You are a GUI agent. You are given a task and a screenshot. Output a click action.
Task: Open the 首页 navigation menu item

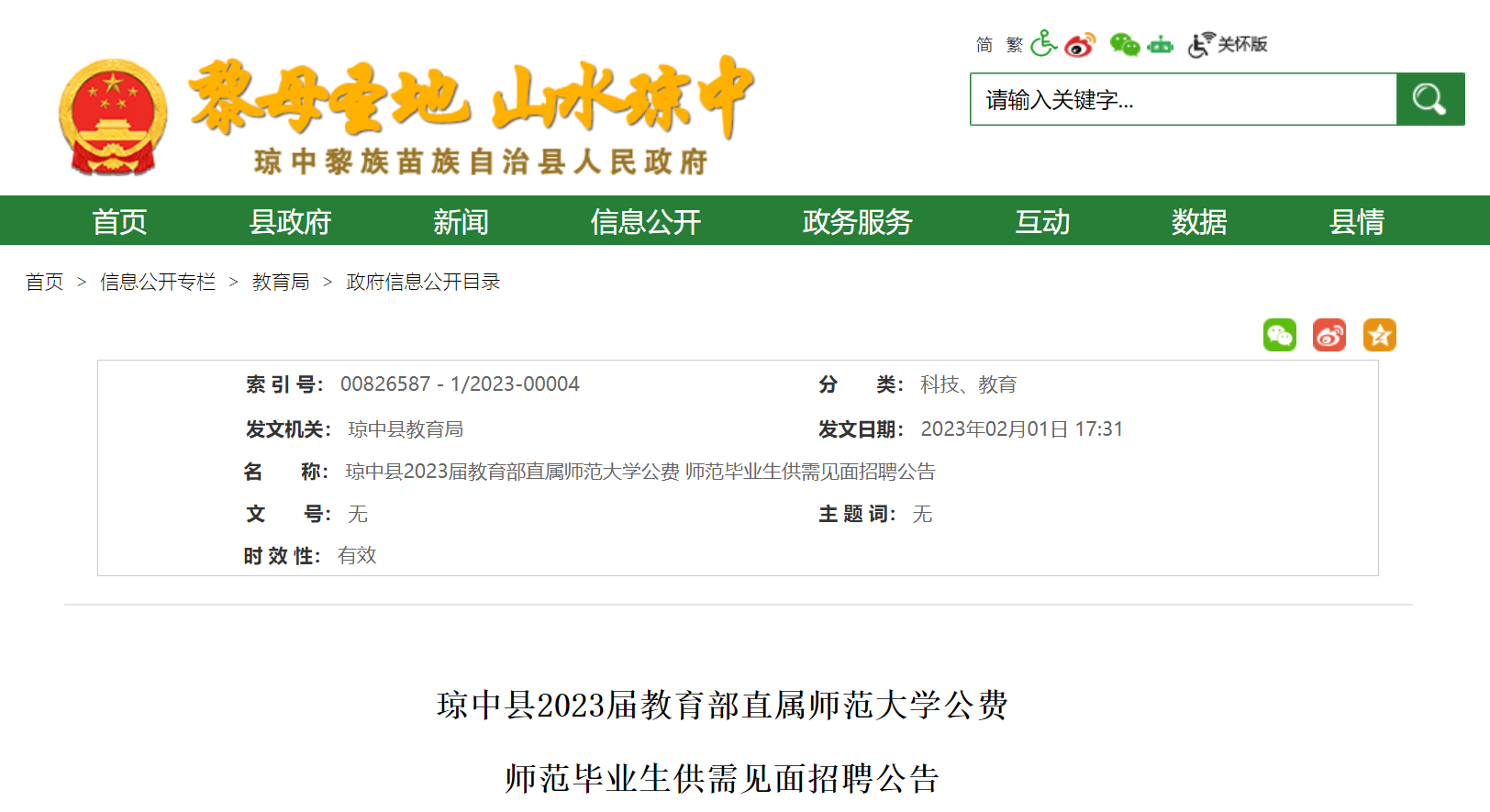pos(119,221)
